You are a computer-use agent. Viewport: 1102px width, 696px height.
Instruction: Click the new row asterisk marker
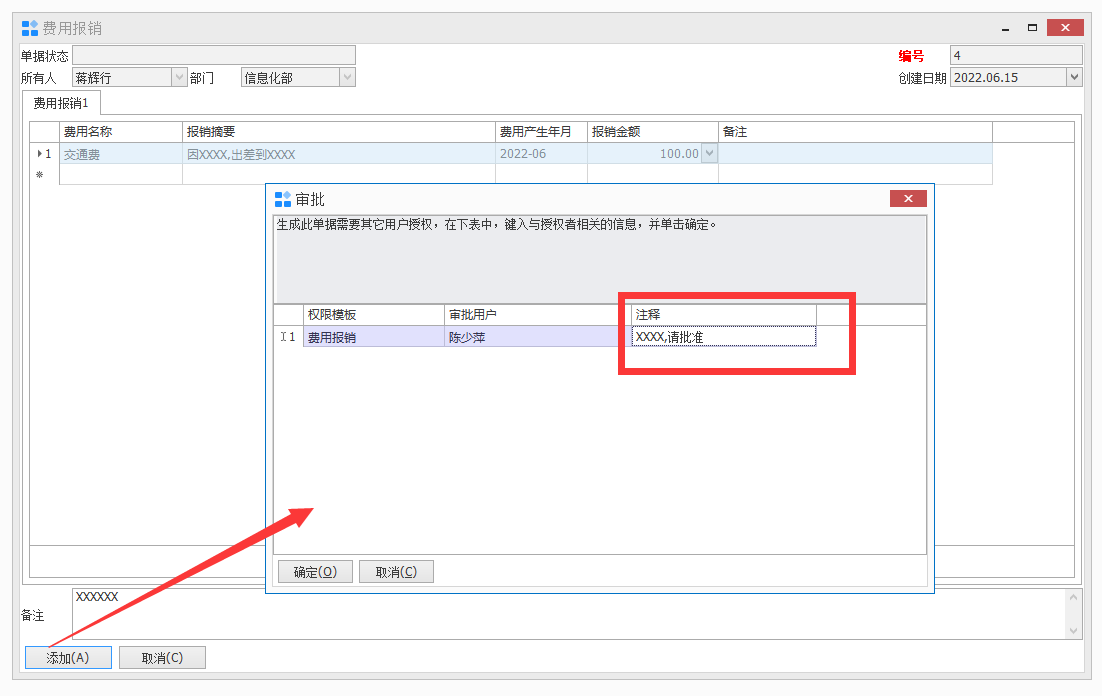pos(40,175)
